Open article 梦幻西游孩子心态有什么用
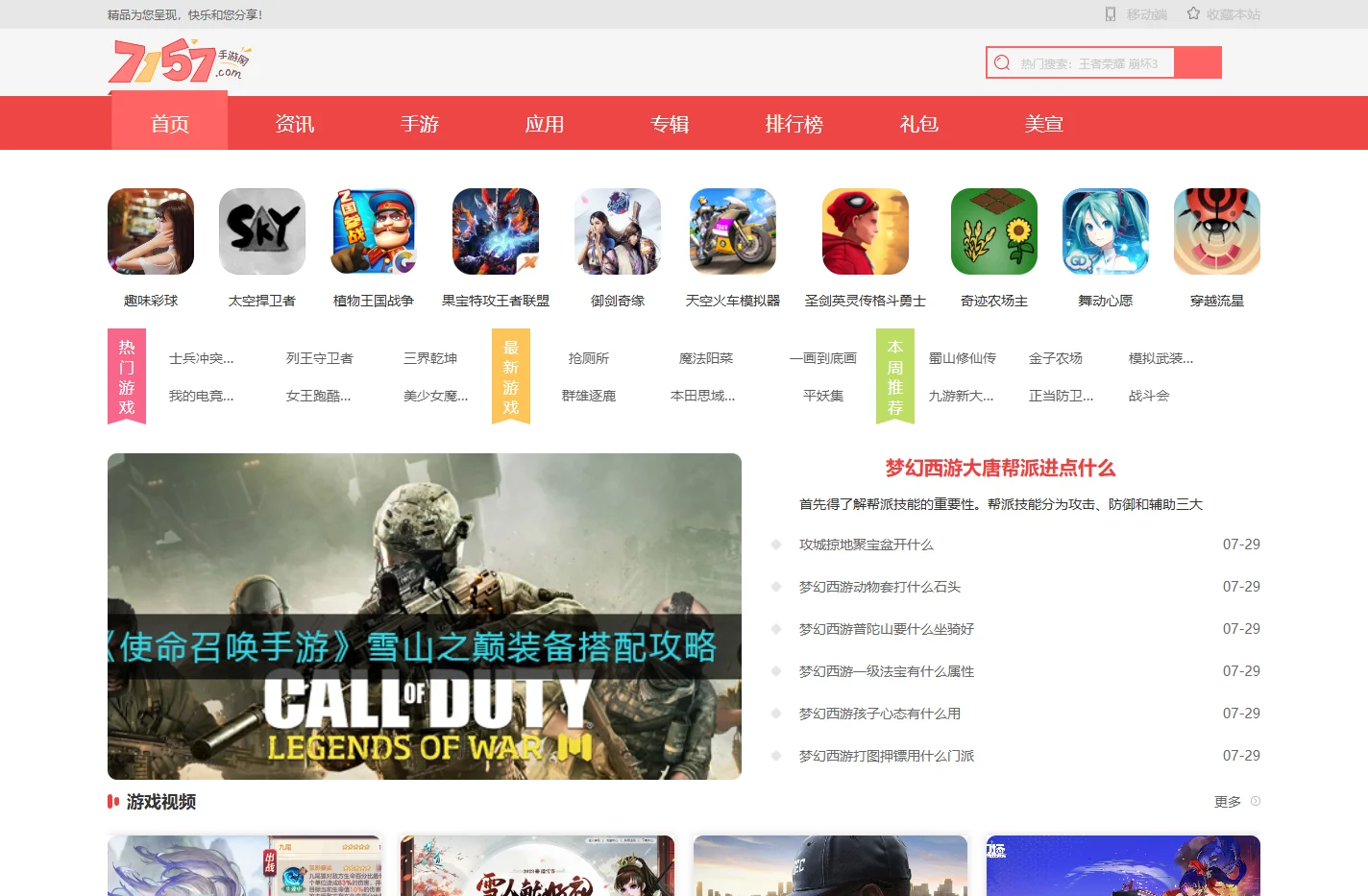The height and width of the screenshot is (896, 1368). [x=880, y=714]
